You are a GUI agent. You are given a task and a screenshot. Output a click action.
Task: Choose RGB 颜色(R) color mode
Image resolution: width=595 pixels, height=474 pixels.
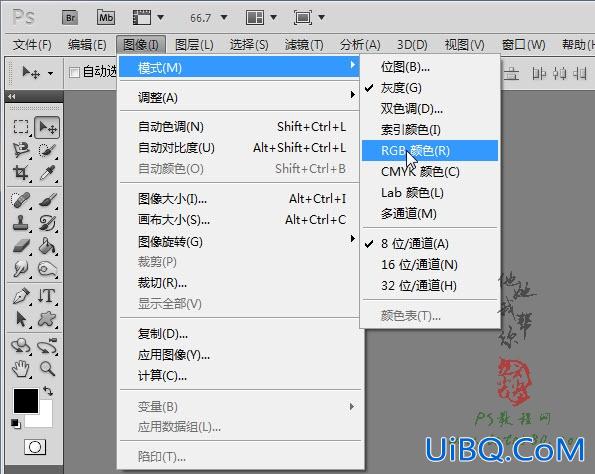(430, 150)
